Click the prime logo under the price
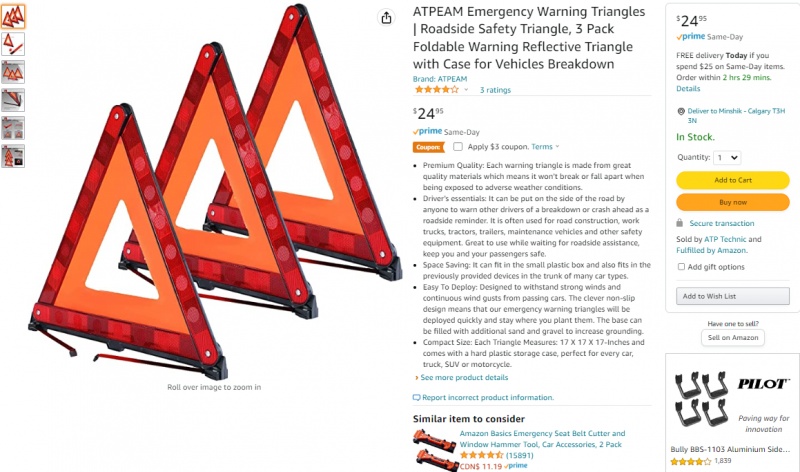The width and height of the screenshot is (800, 472). coord(428,132)
